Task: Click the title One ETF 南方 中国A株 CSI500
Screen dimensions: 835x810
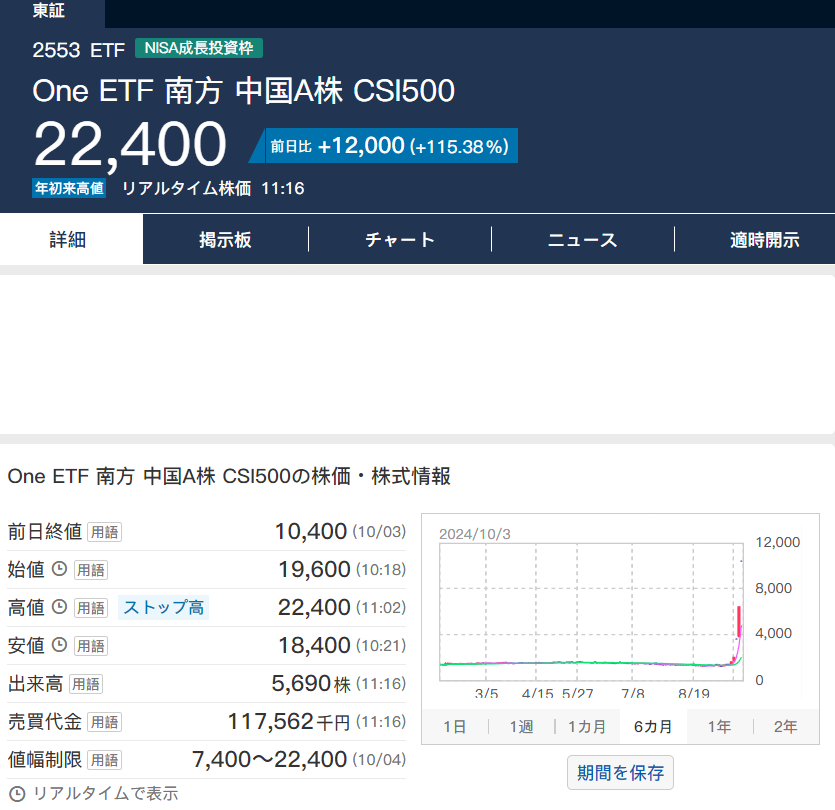Action: click(243, 91)
